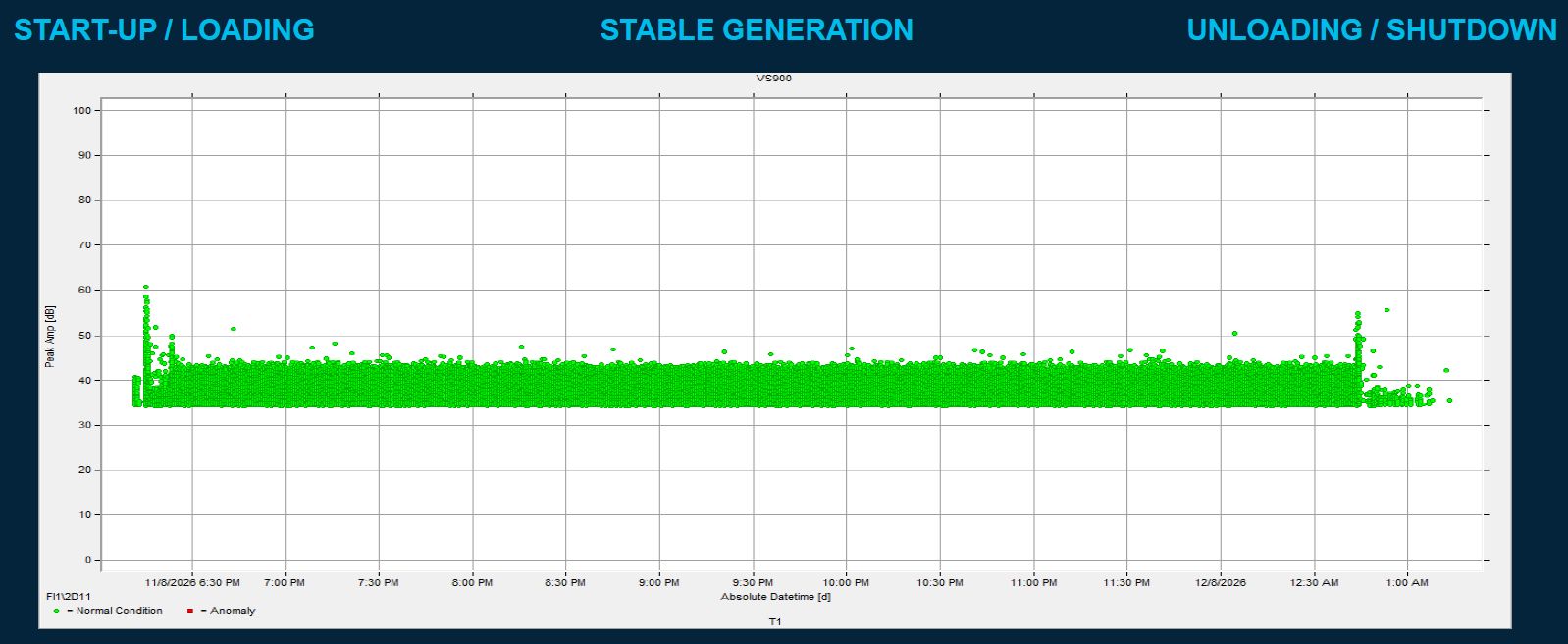The width and height of the screenshot is (1568, 644).
Task: Click the 7:30 PM time label
Action: click(379, 582)
